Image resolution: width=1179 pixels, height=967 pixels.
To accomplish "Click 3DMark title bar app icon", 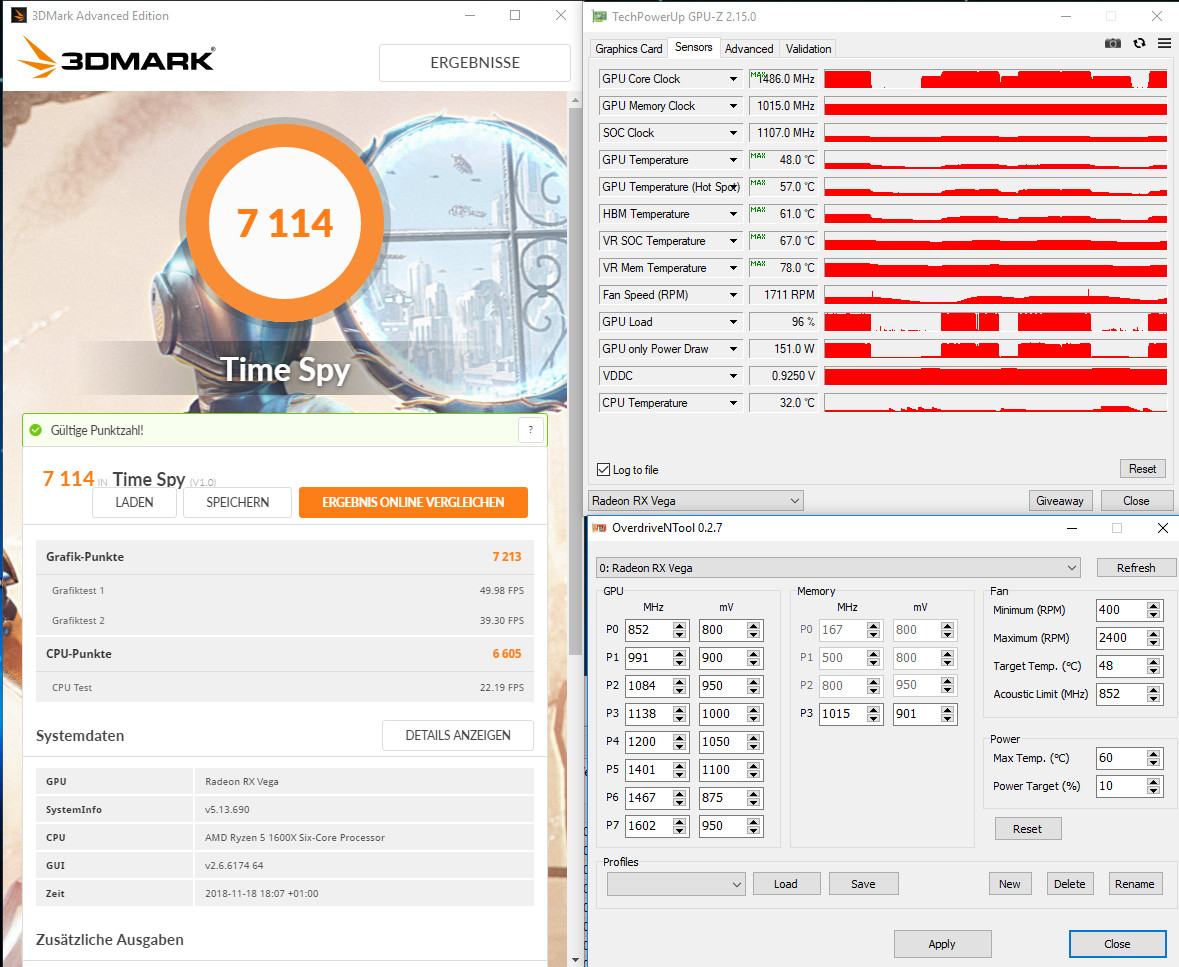I will [18, 15].
